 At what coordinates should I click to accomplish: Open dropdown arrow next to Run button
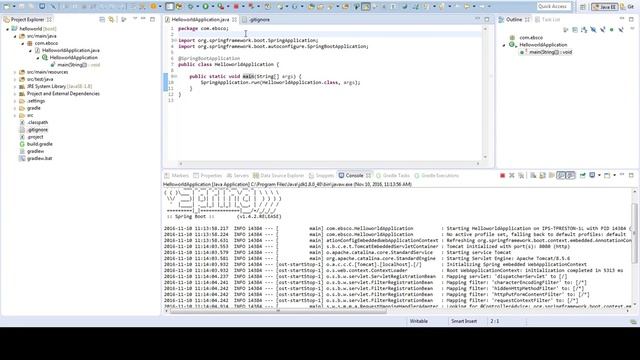point(212,7)
